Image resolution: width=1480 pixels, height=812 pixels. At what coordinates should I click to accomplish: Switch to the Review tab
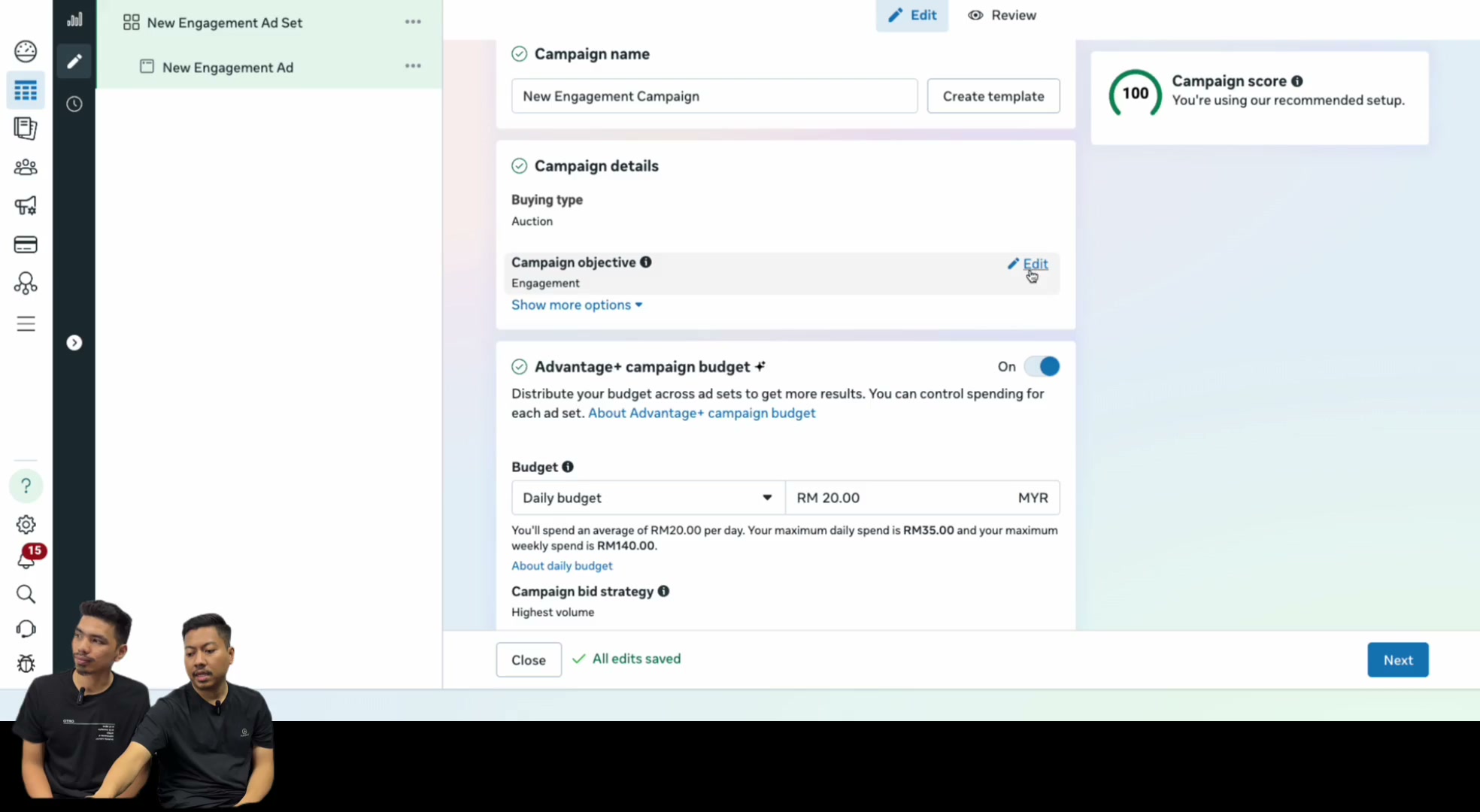click(x=1002, y=15)
